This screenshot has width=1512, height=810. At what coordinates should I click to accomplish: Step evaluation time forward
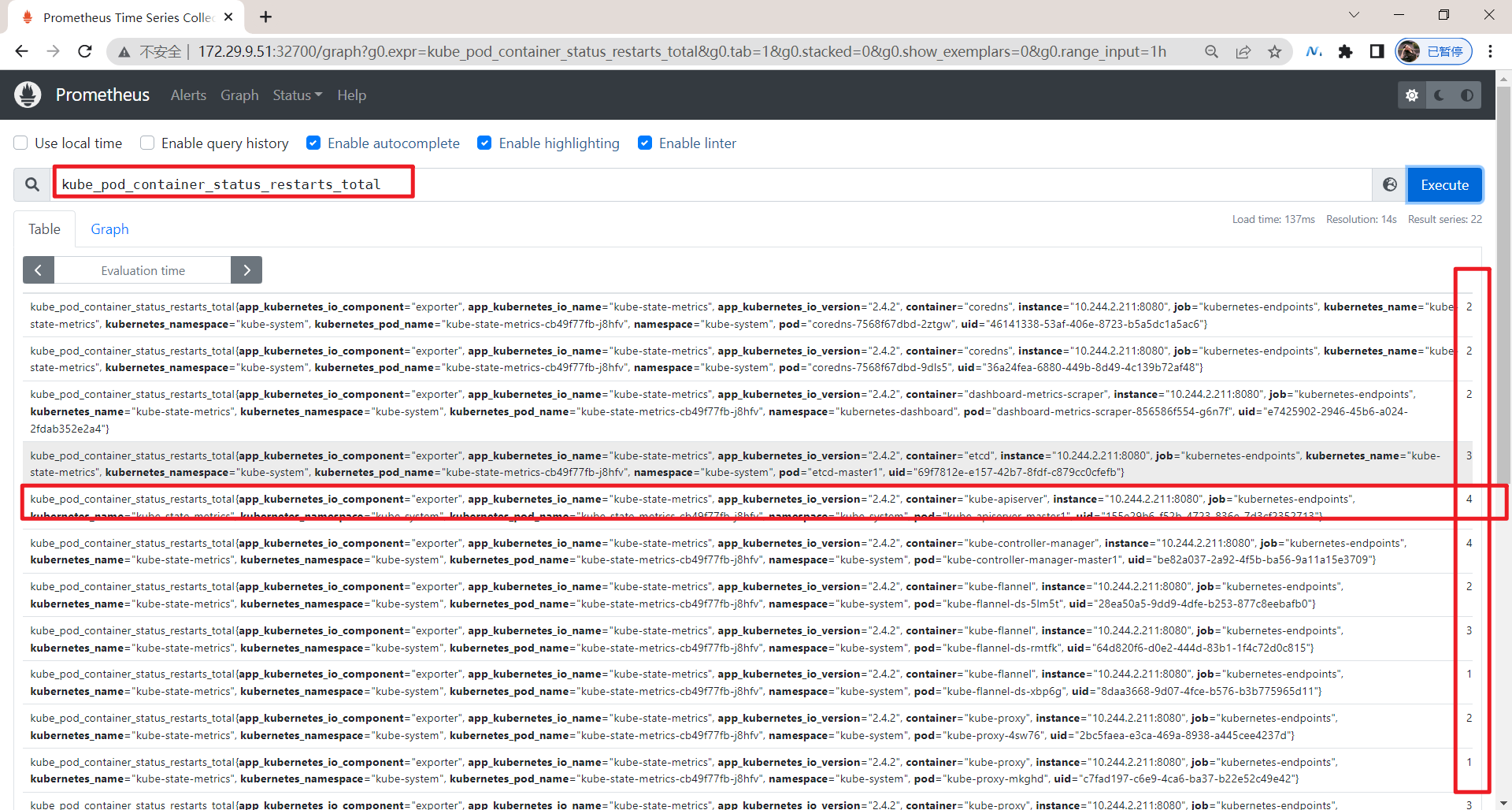pyautogui.click(x=246, y=270)
